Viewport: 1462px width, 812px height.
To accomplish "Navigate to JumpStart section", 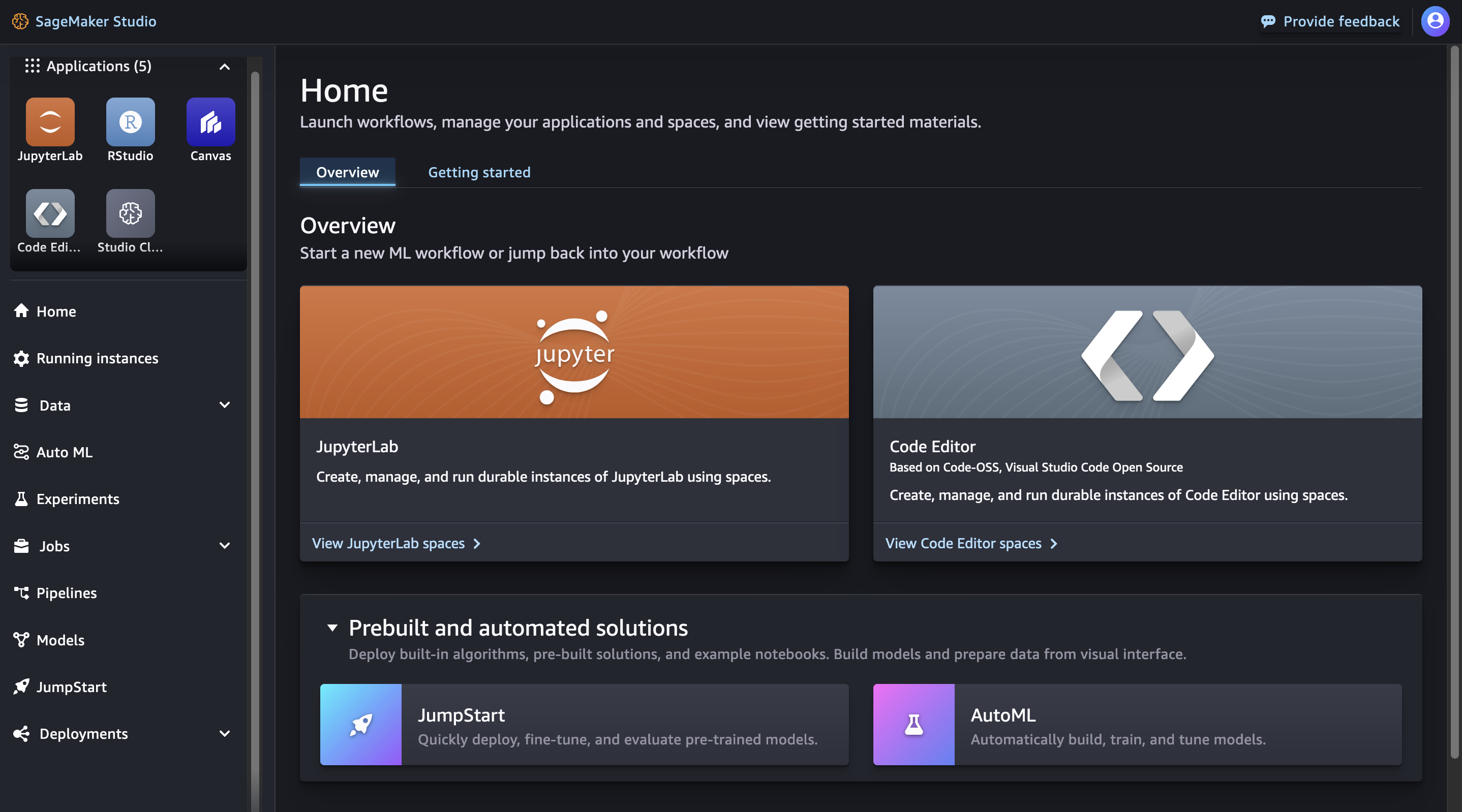I will point(71,687).
